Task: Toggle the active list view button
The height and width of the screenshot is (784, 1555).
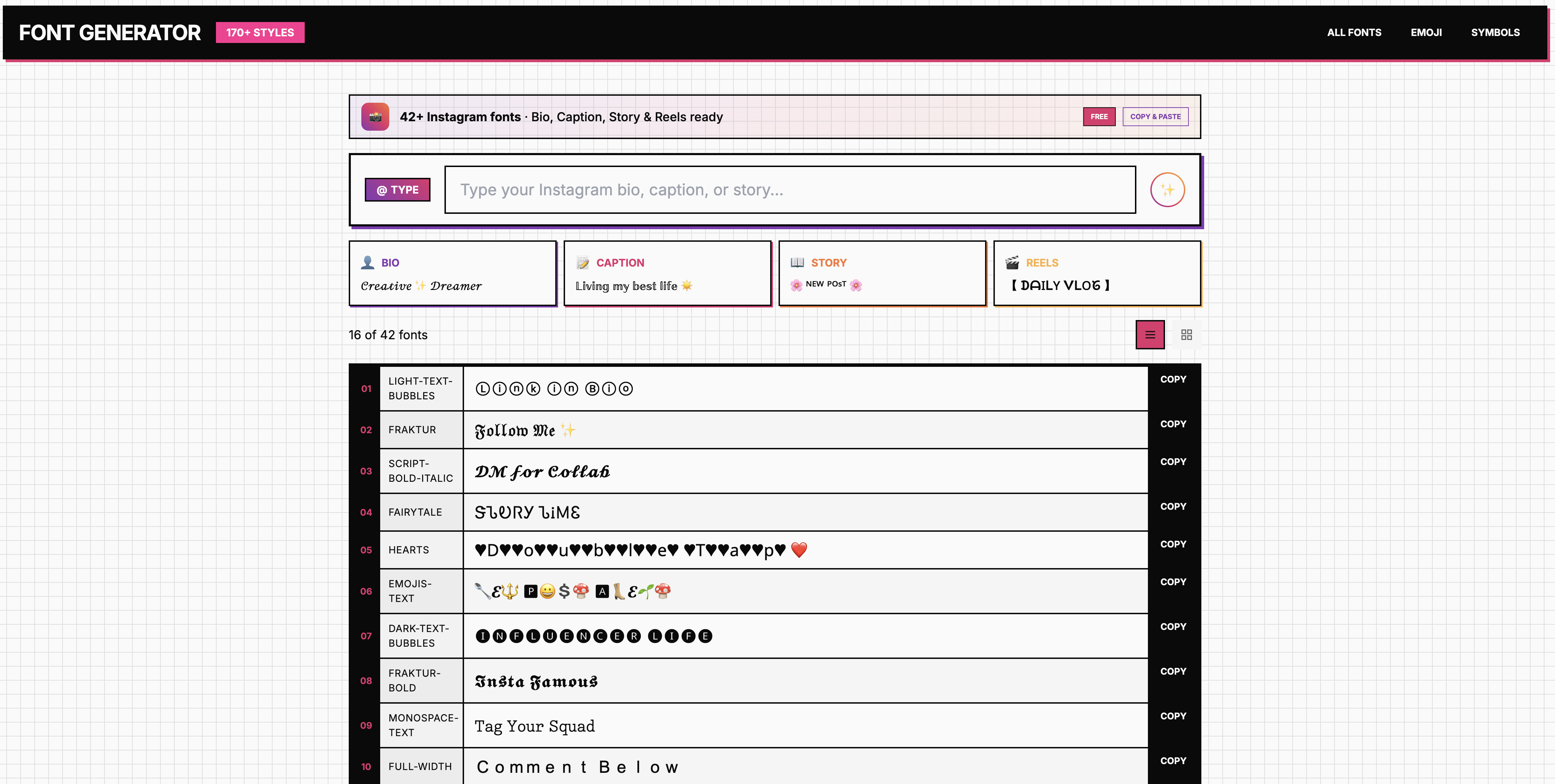Action: [x=1150, y=334]
